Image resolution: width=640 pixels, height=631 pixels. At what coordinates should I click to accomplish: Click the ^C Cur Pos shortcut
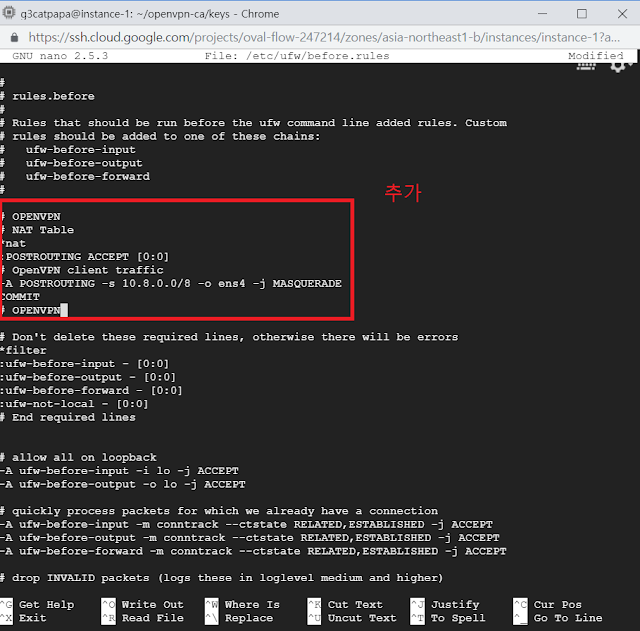[x=548, y=604]
